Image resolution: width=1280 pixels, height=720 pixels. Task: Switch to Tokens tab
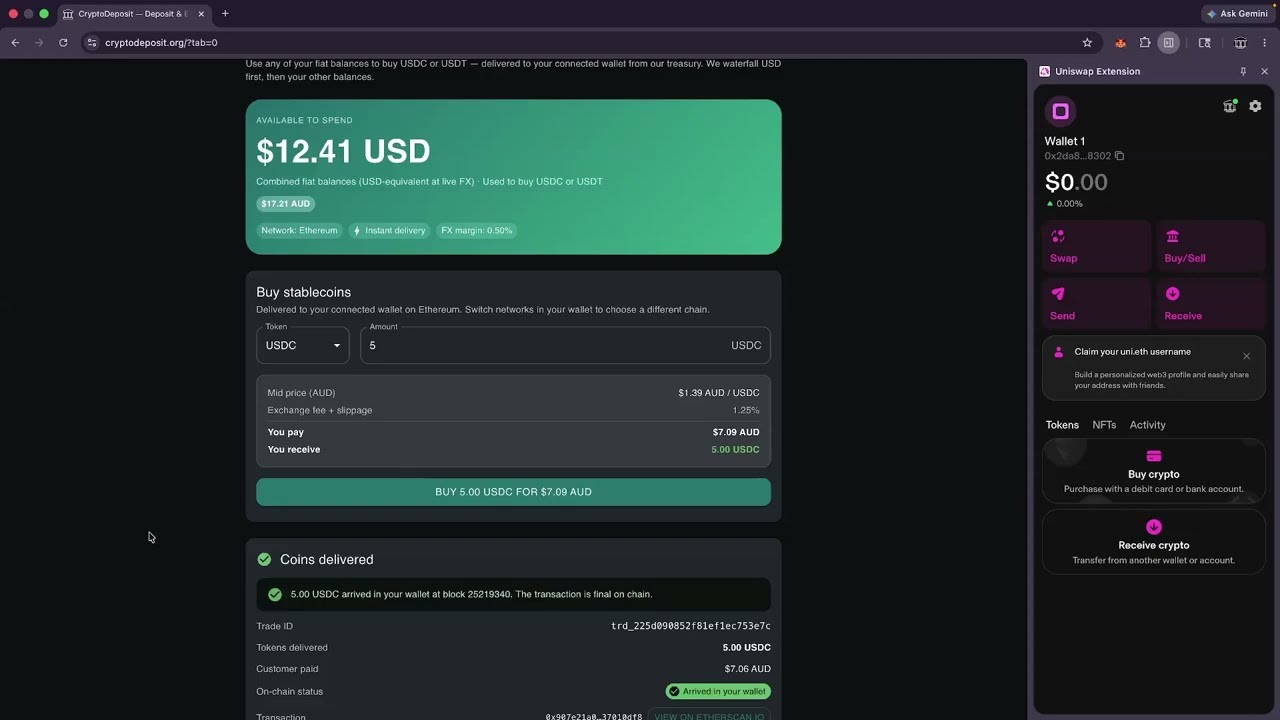1062,425
